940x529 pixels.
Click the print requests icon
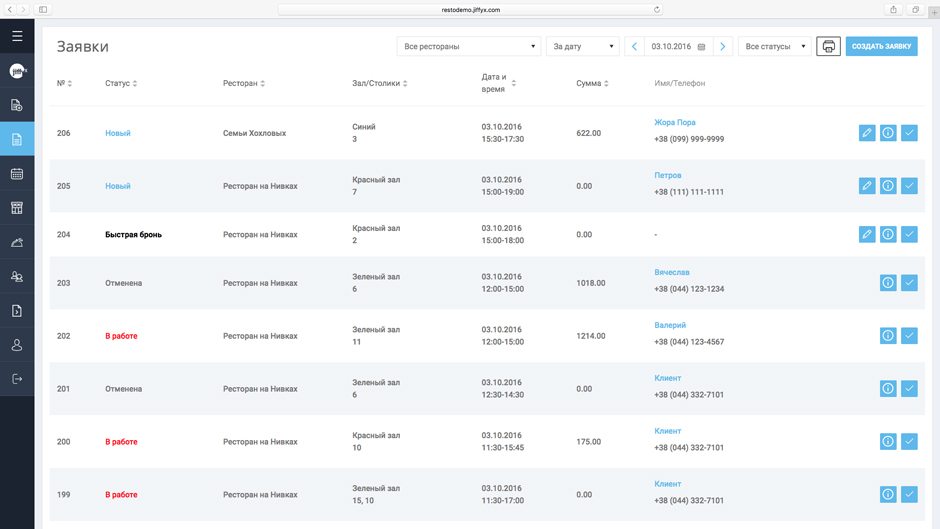coord(828,47)
